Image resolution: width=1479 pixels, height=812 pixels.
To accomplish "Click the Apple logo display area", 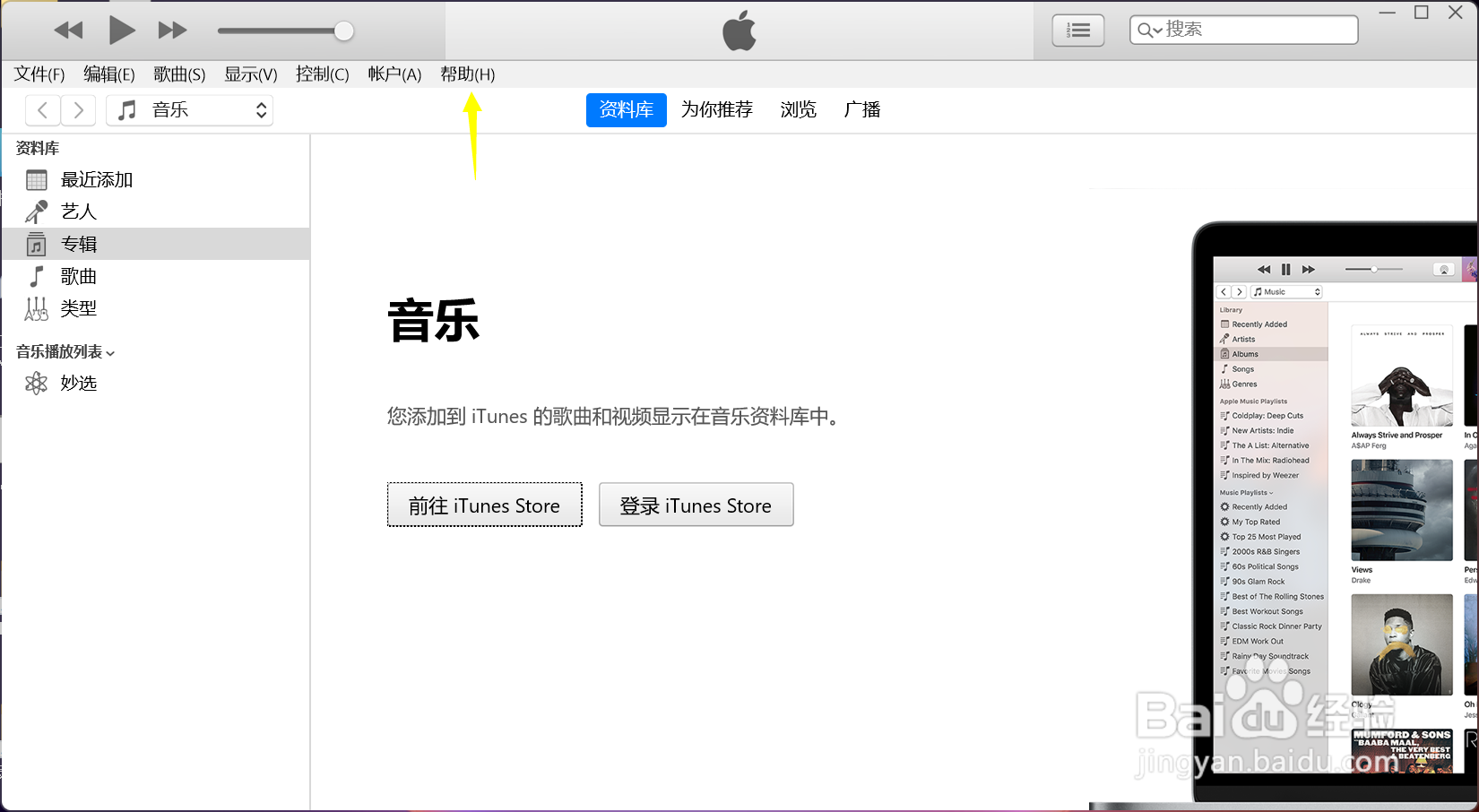I will (x=739, y=30).
